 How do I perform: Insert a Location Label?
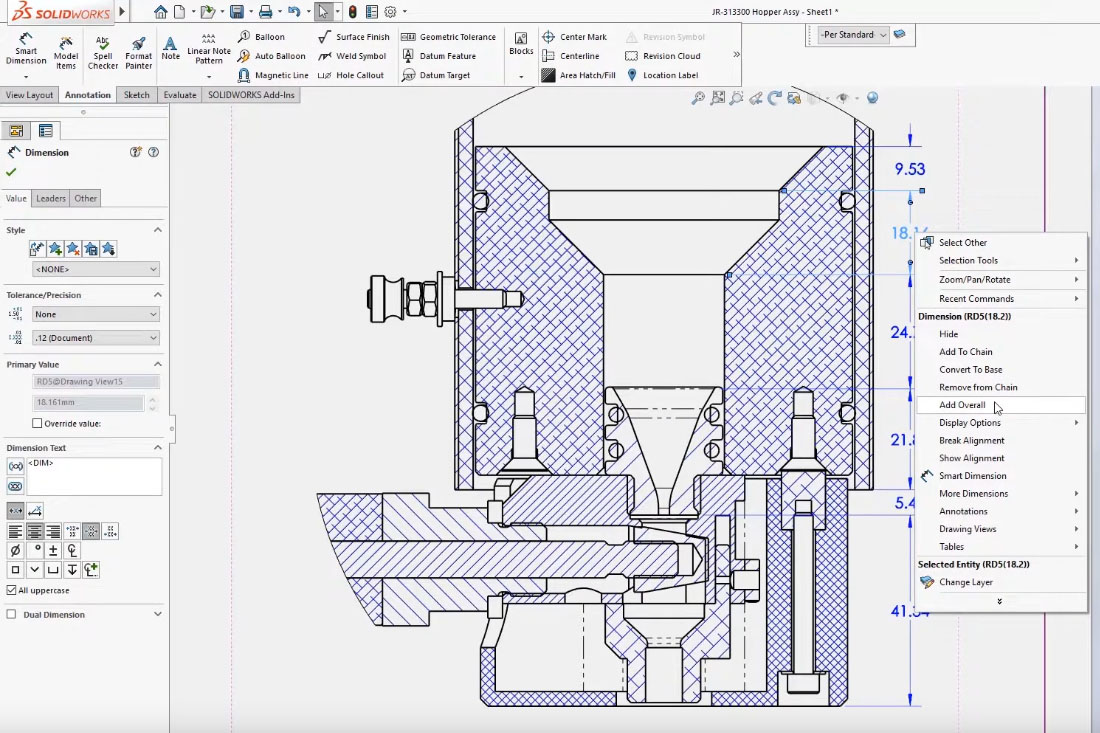point(662,75)
